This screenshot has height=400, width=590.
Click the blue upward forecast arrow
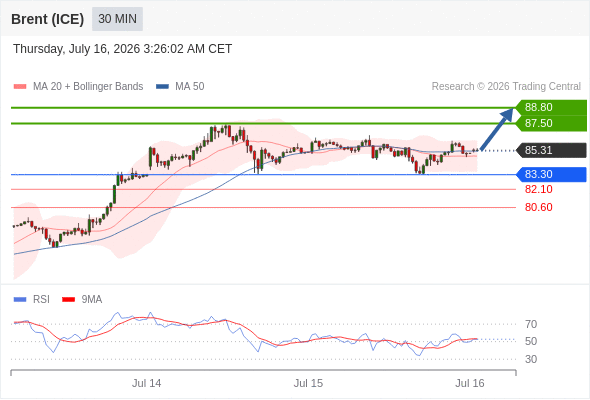[497, 129]
